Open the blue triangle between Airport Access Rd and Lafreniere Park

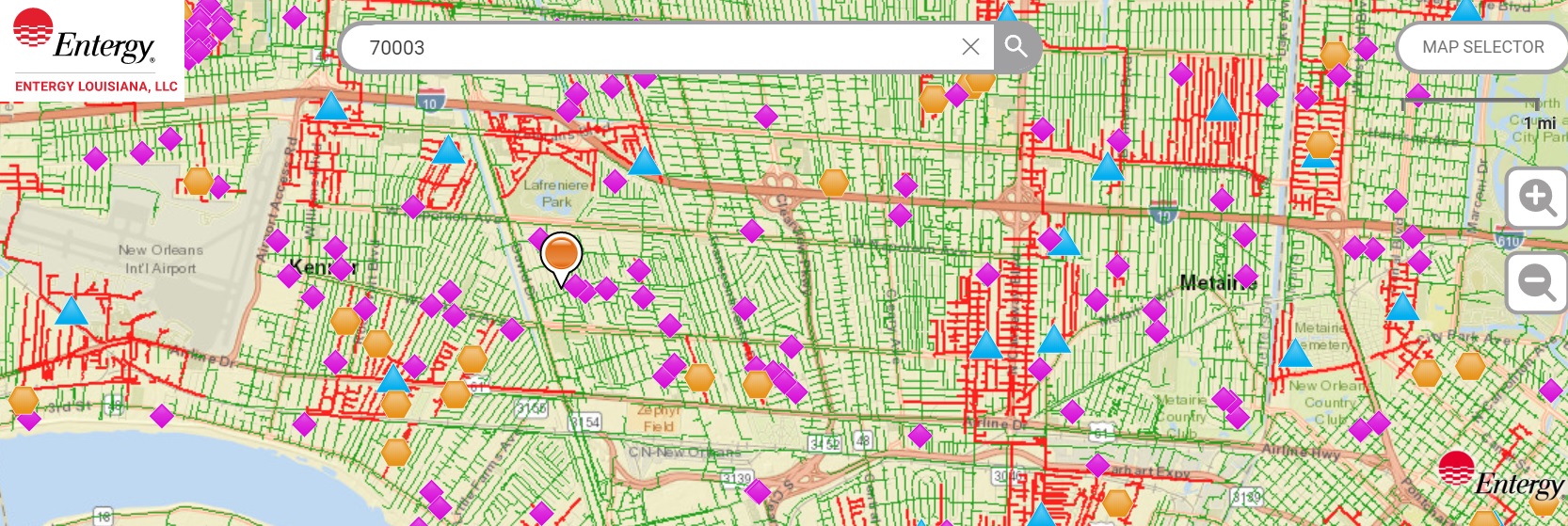[448, 150]
